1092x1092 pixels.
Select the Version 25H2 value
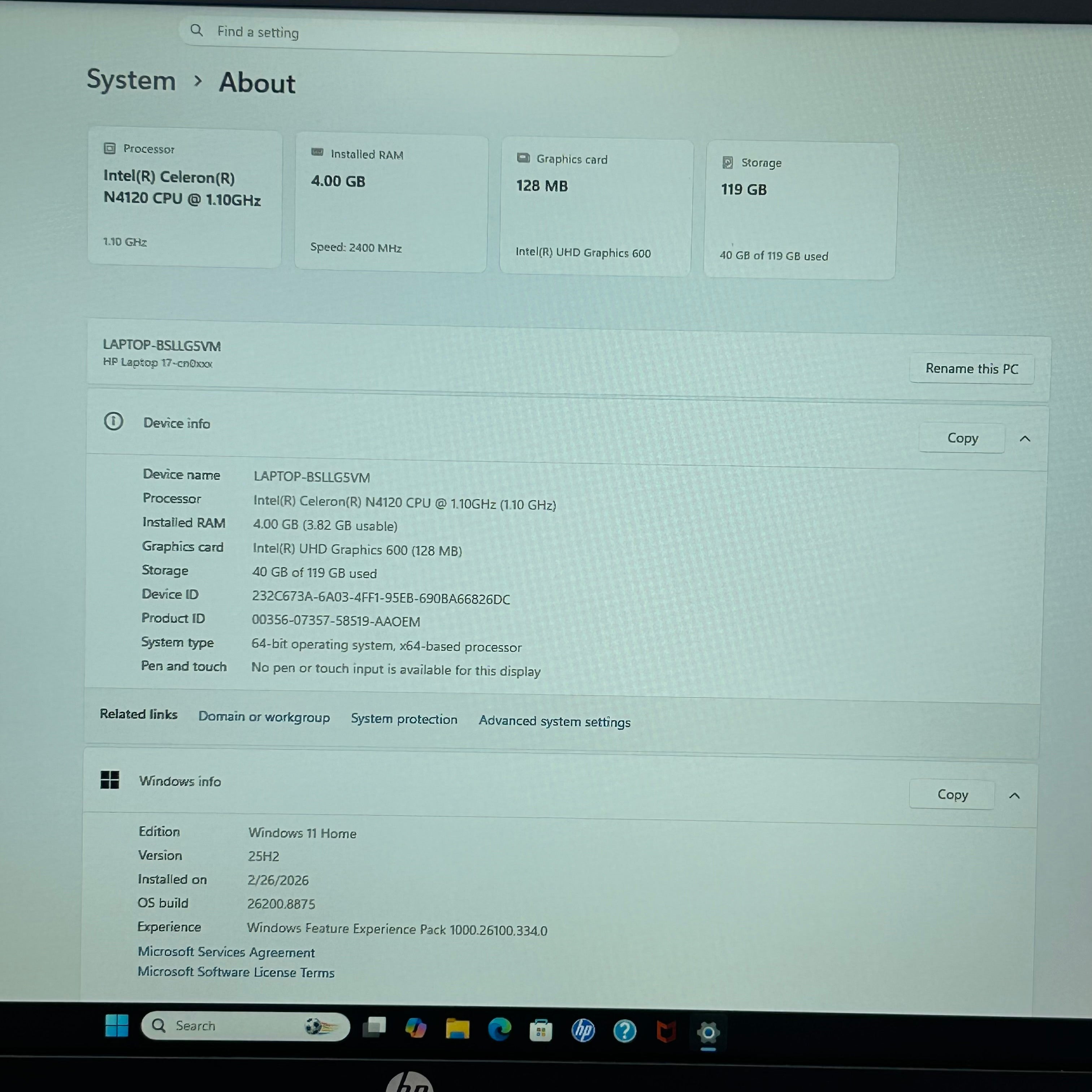coord(263,856)
